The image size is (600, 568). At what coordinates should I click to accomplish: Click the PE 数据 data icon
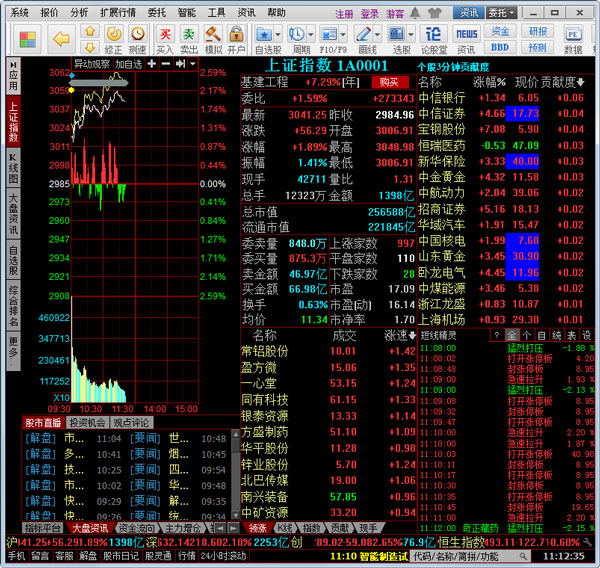tap(573, 34)
